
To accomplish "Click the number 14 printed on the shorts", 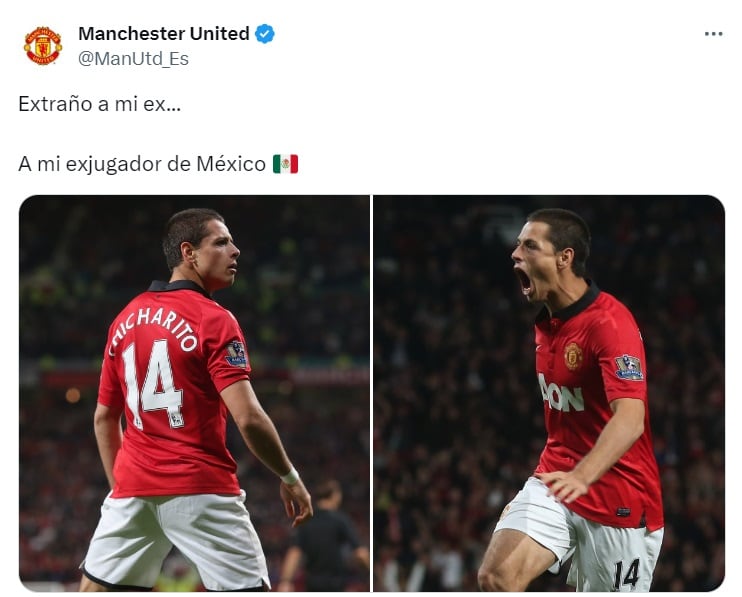I will (627, 573).
